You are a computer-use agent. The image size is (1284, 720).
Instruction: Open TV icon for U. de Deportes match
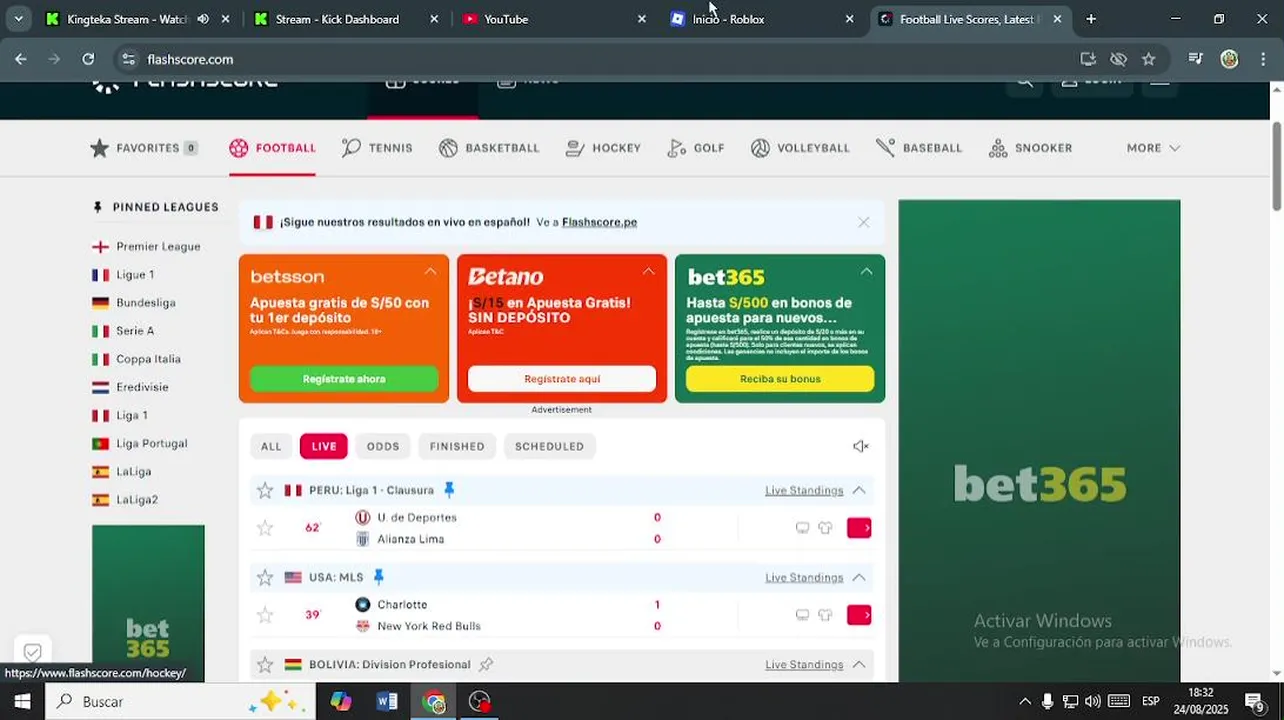[802, 528]
